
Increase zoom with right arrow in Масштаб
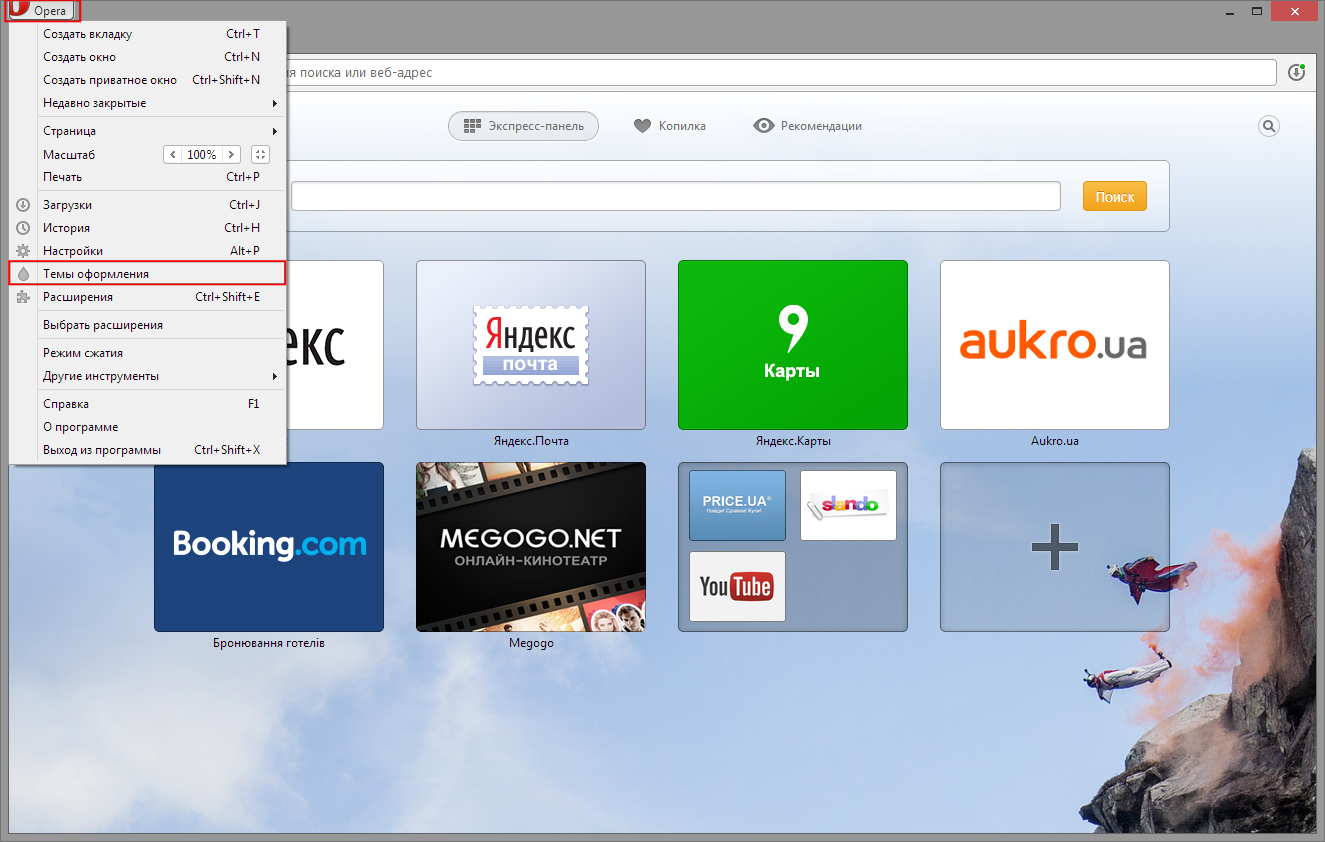231,155
